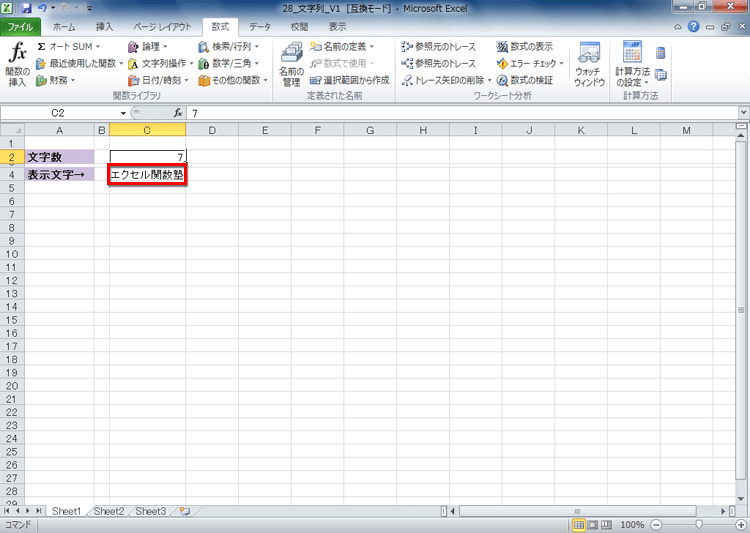
Task: Click the Zoom In plus button
Action: tap(741, 525)
